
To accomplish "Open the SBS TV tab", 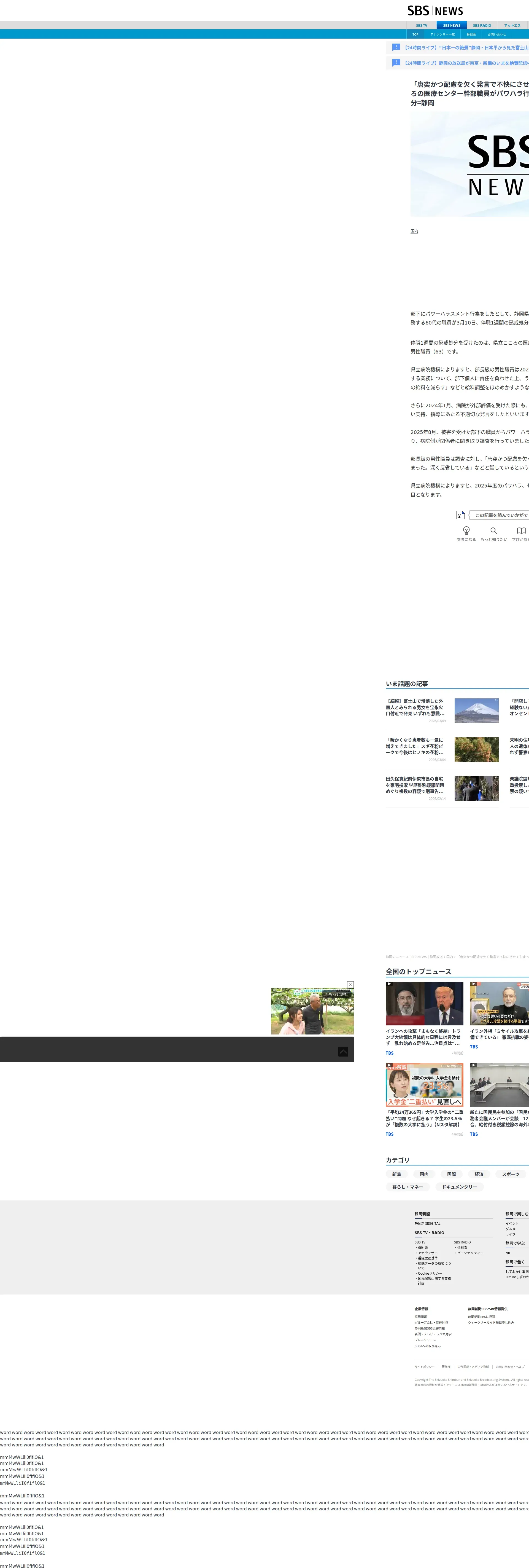I will pyautogui.click(x=421, y=26).
